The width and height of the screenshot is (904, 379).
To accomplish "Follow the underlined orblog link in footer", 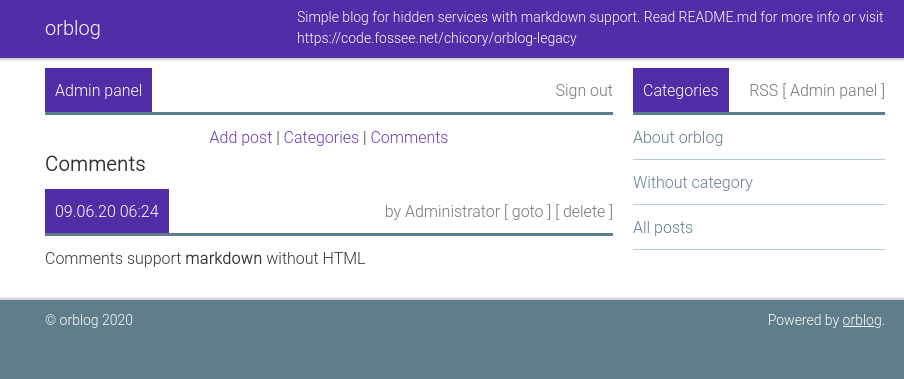I will [x=862, y=320].
